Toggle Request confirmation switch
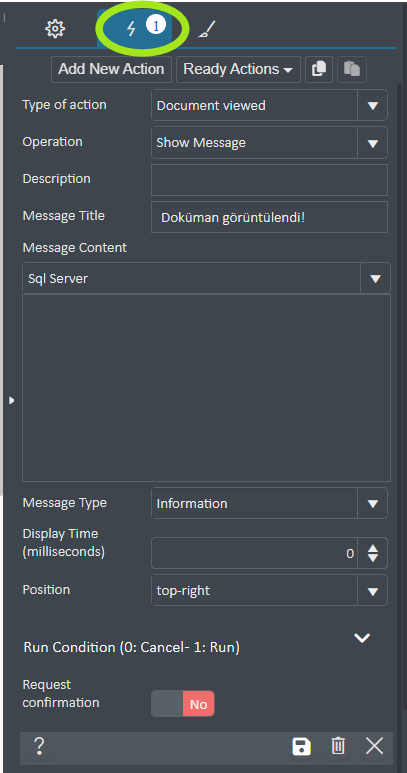Image resolution: width=407 pixels, height=773 pixels. point(183,704)
